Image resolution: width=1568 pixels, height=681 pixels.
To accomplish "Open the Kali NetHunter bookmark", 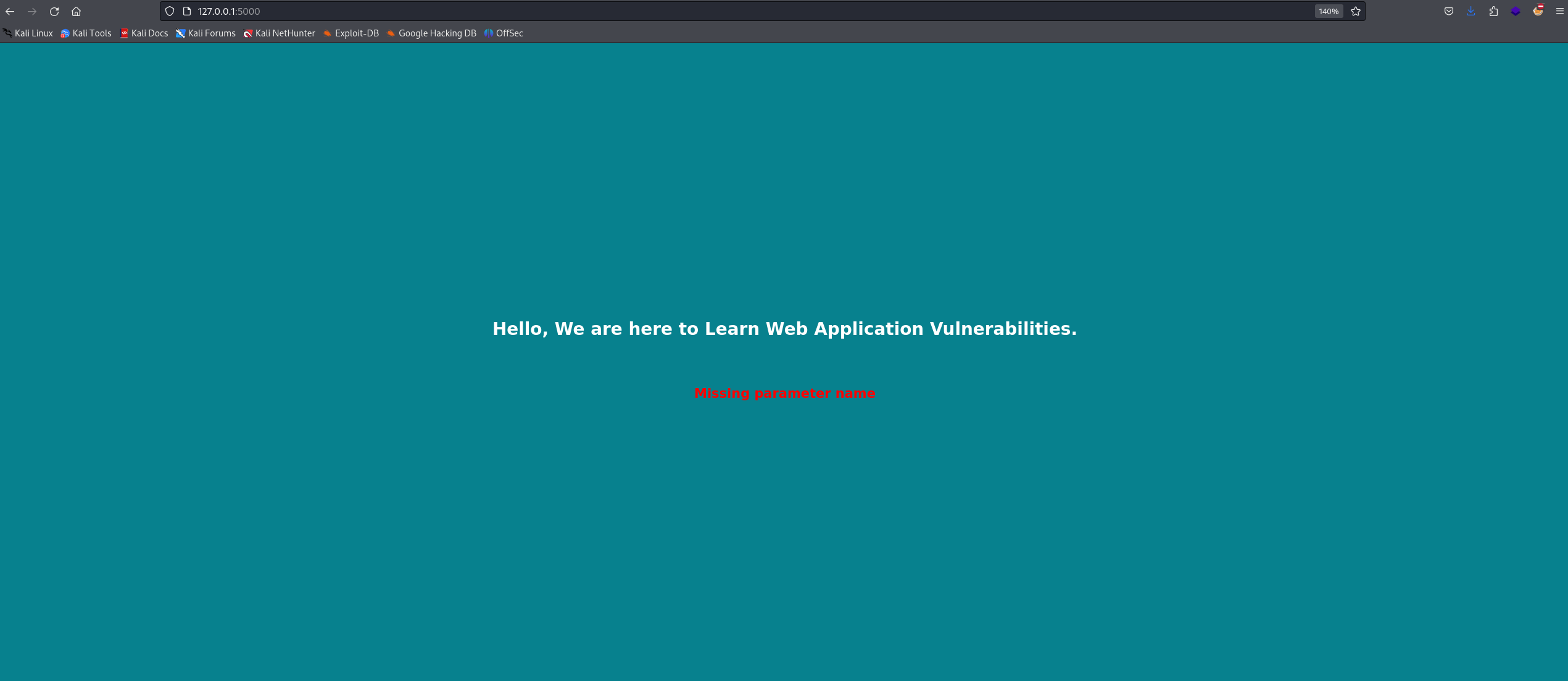I will (280, 33).
